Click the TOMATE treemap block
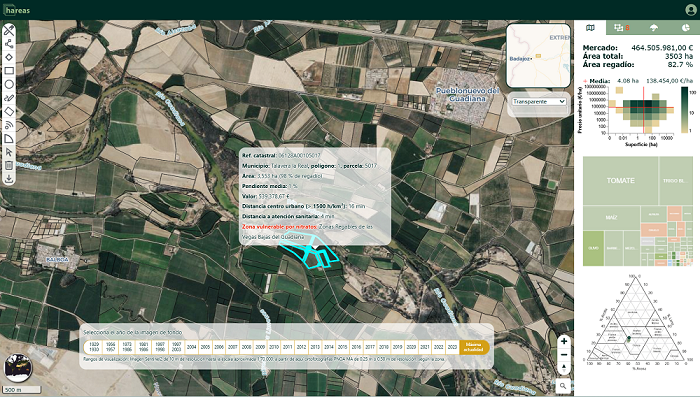 620,180
